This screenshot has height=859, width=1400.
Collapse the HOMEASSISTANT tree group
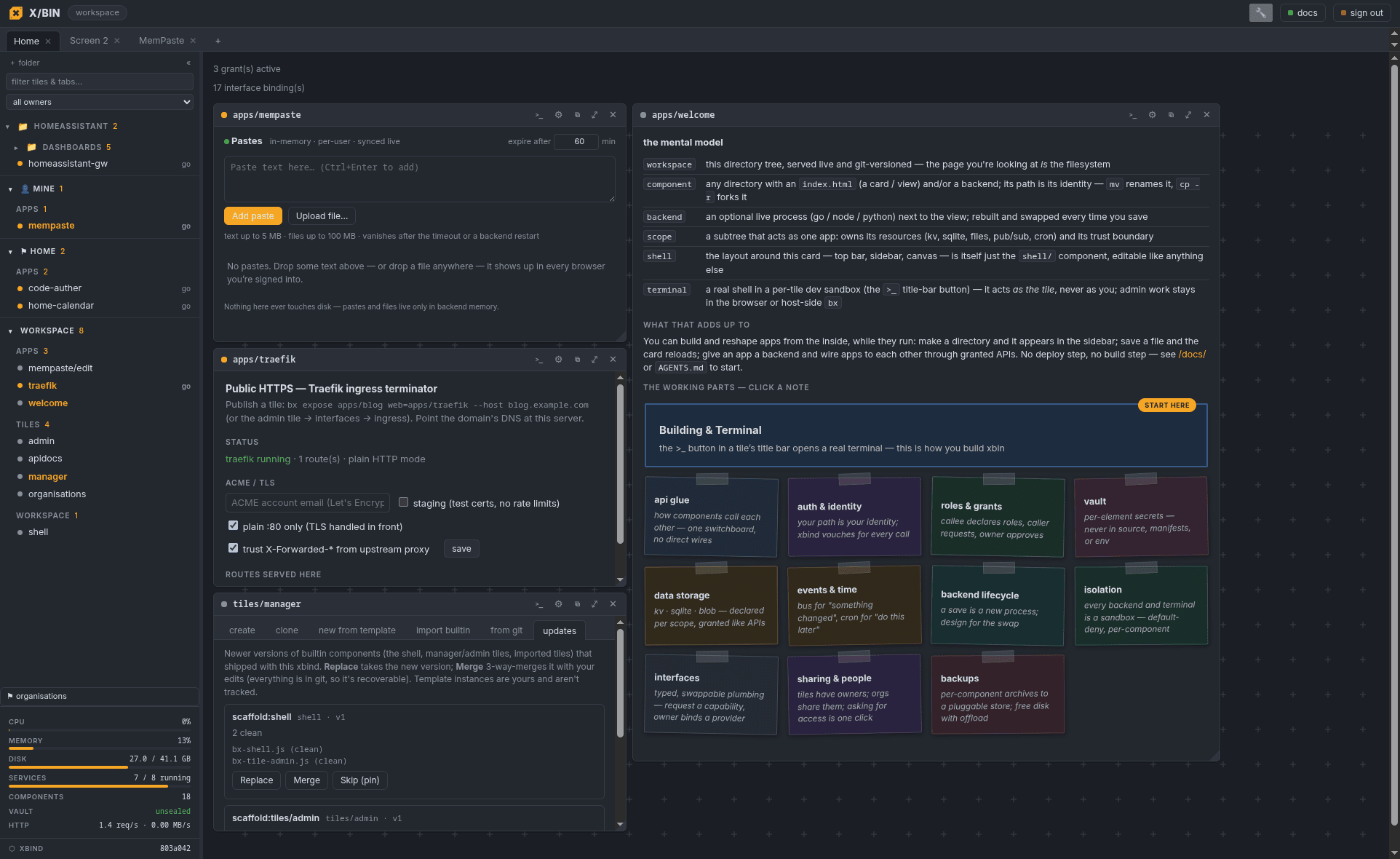8,127
